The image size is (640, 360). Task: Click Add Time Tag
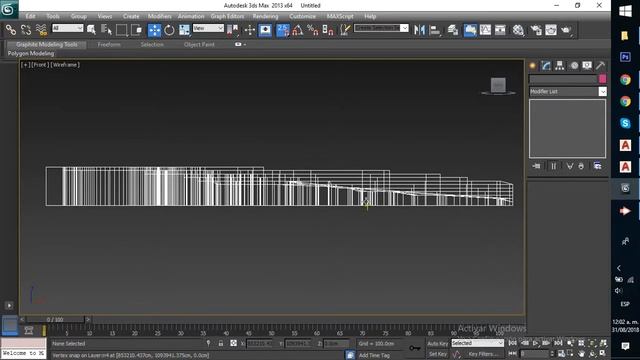pos(374,356)
